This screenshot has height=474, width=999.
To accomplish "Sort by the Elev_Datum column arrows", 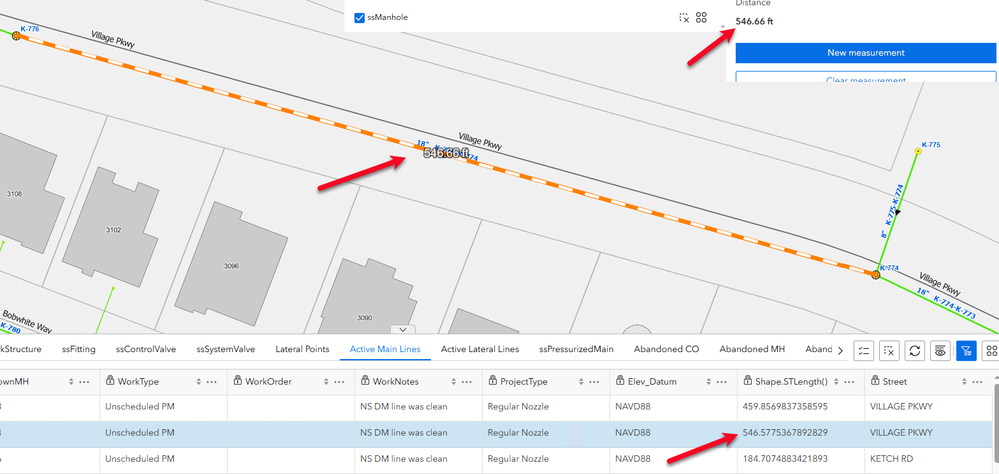I will [x=708, y=382].
